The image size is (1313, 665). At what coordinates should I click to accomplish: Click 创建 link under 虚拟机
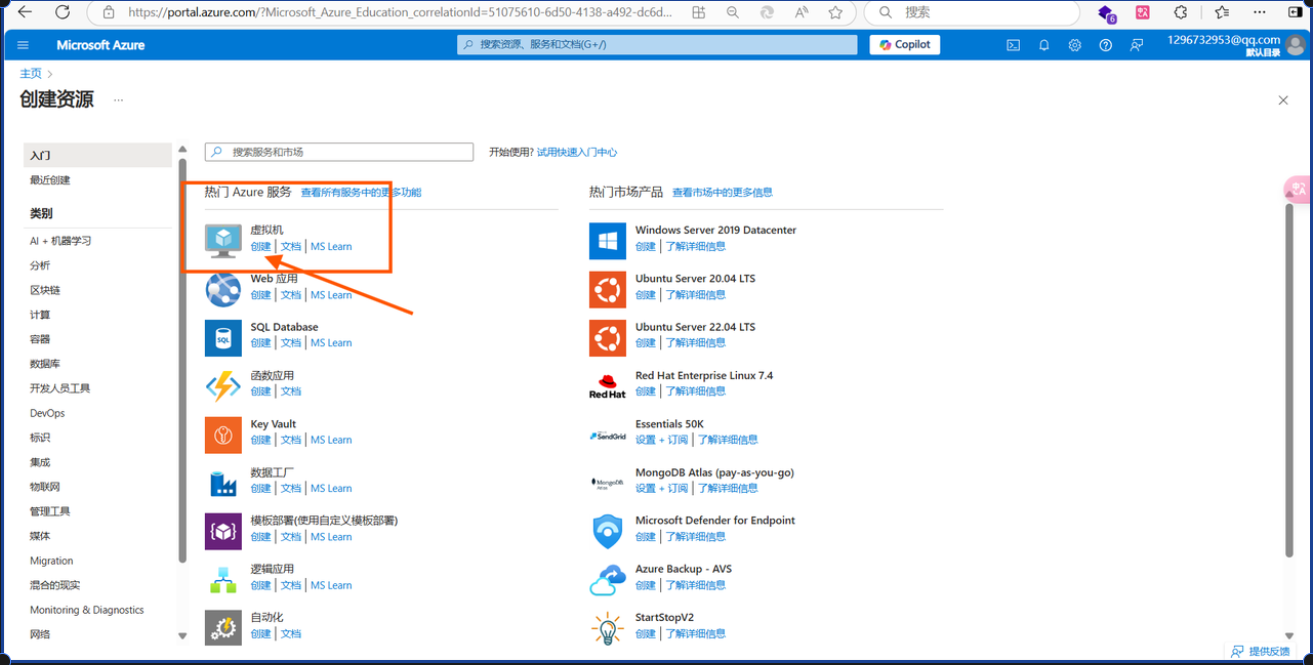click(260, 247)
